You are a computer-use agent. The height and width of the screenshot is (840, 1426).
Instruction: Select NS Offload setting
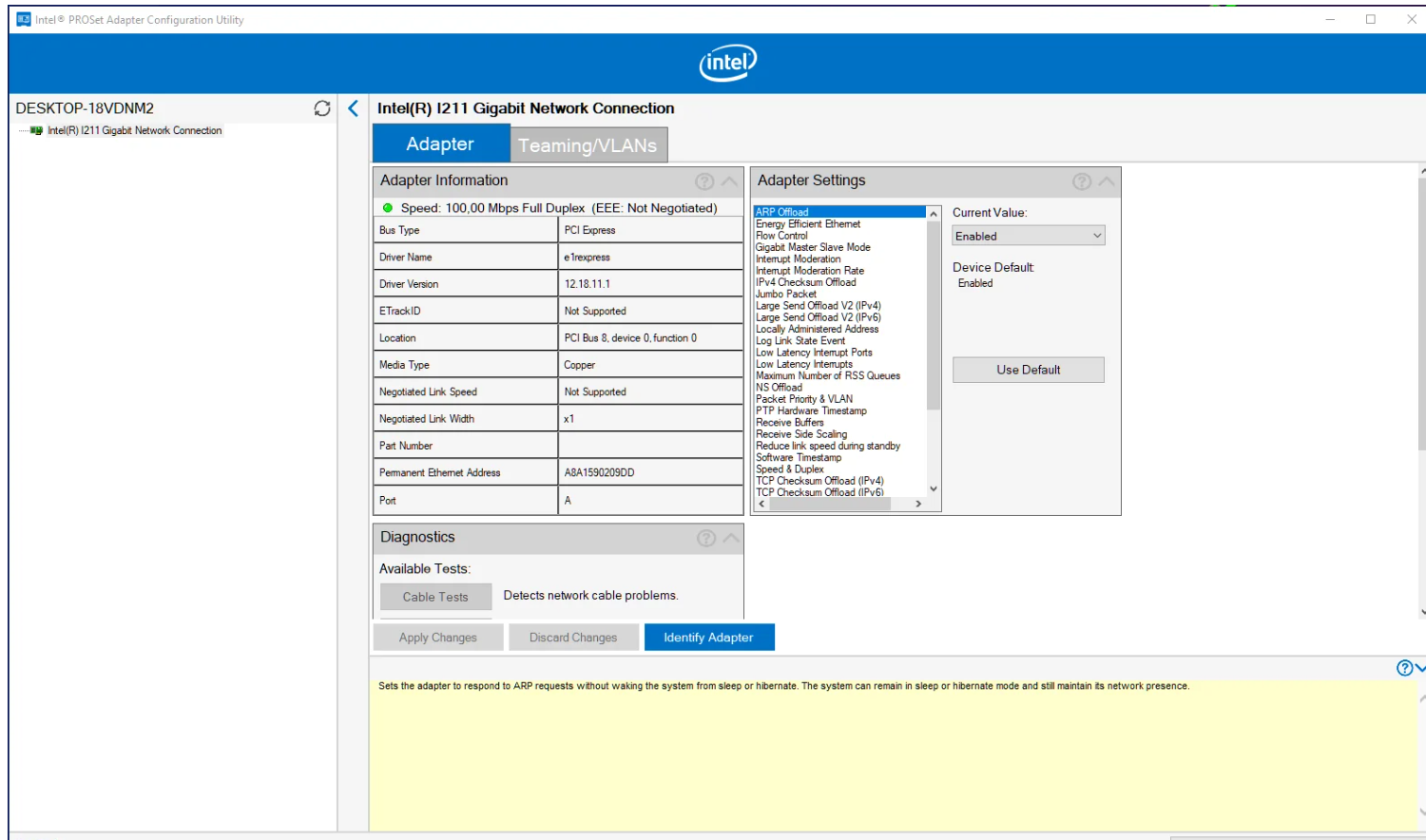[779, 388]
